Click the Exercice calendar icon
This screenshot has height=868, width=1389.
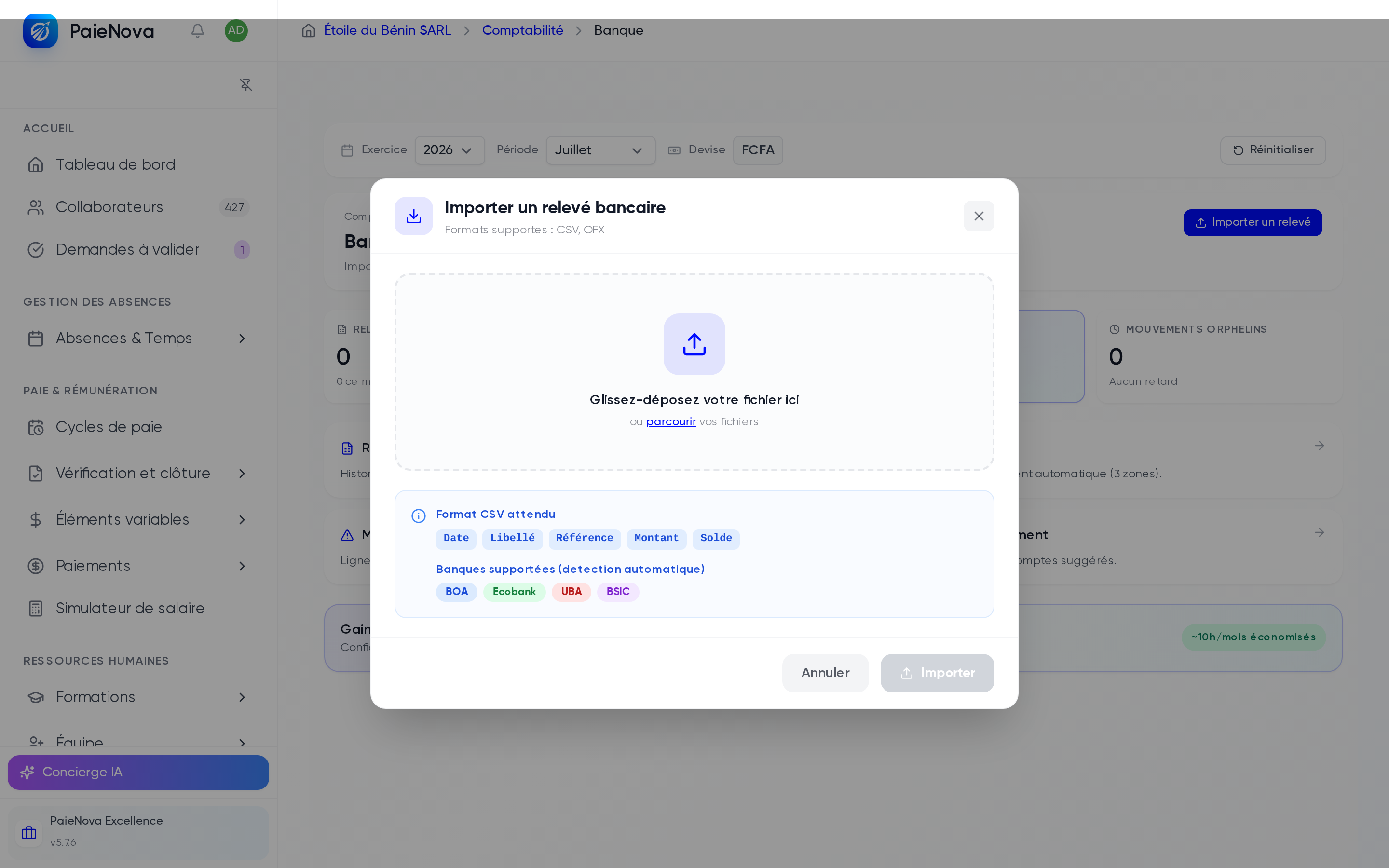(347, 150)
